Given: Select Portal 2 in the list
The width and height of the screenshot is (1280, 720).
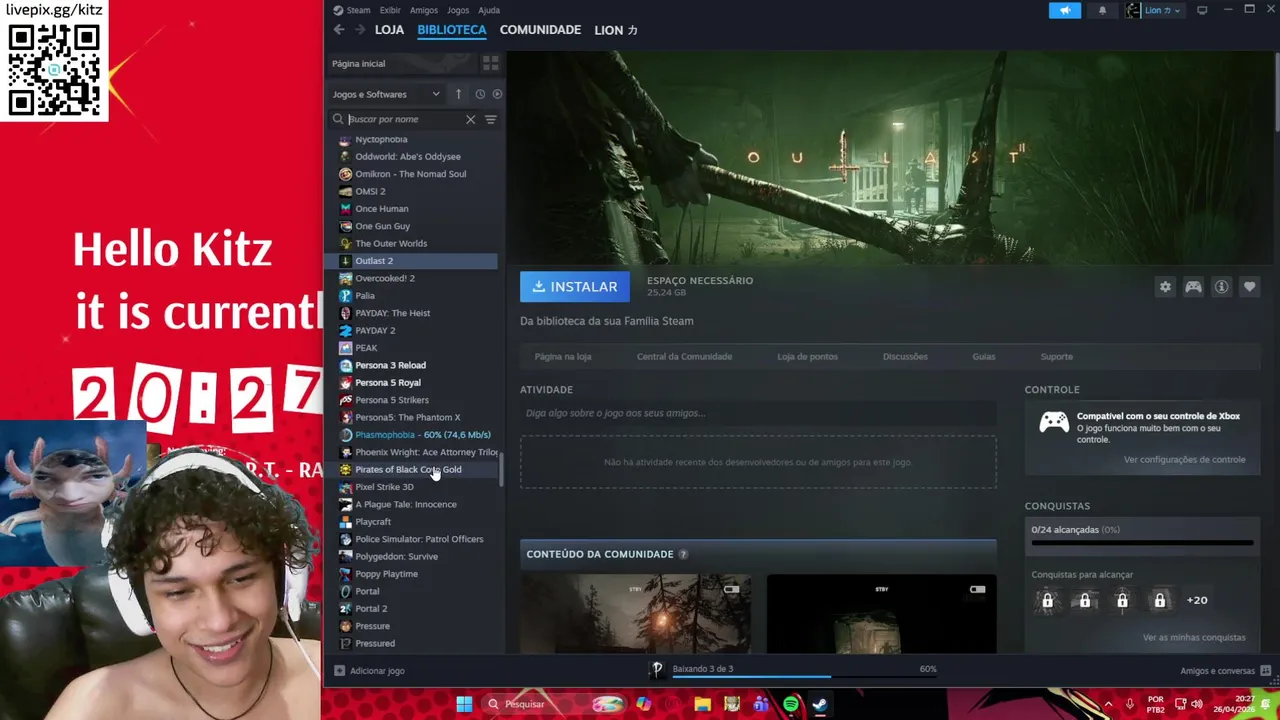Looking at the screenshot, I should [x=410, y=608].
